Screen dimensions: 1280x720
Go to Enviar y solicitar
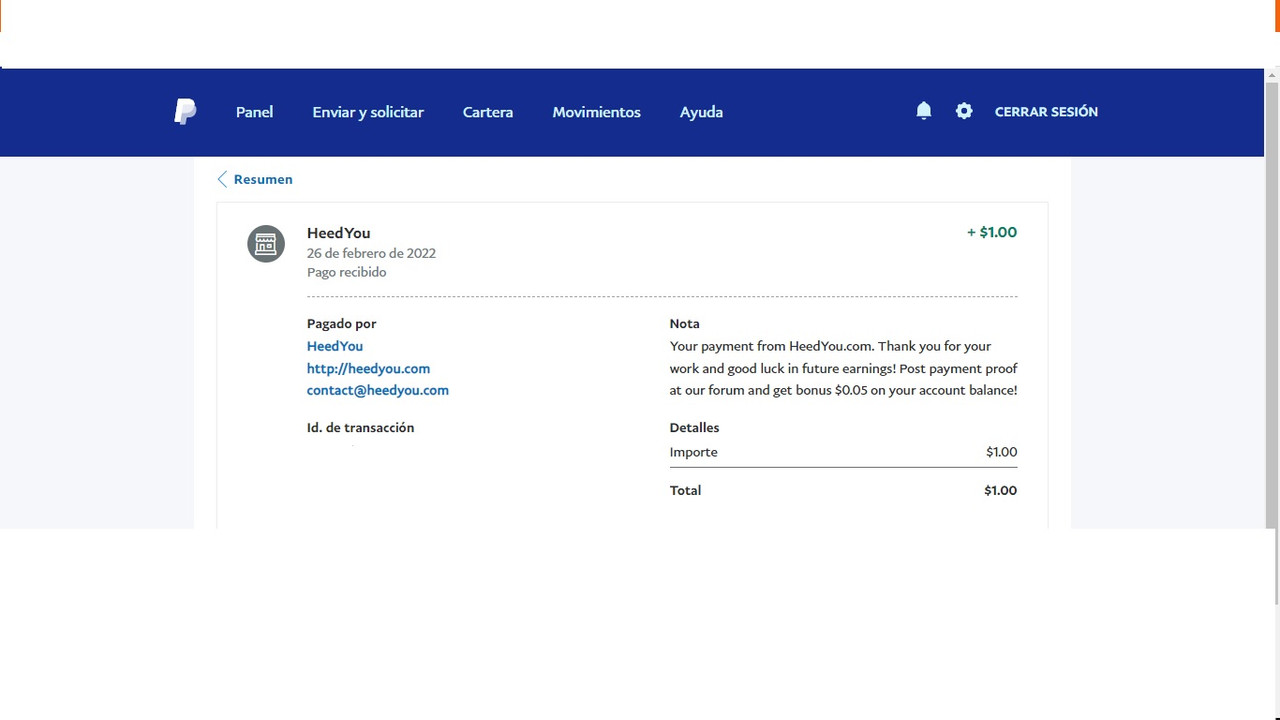pos(368,112)
